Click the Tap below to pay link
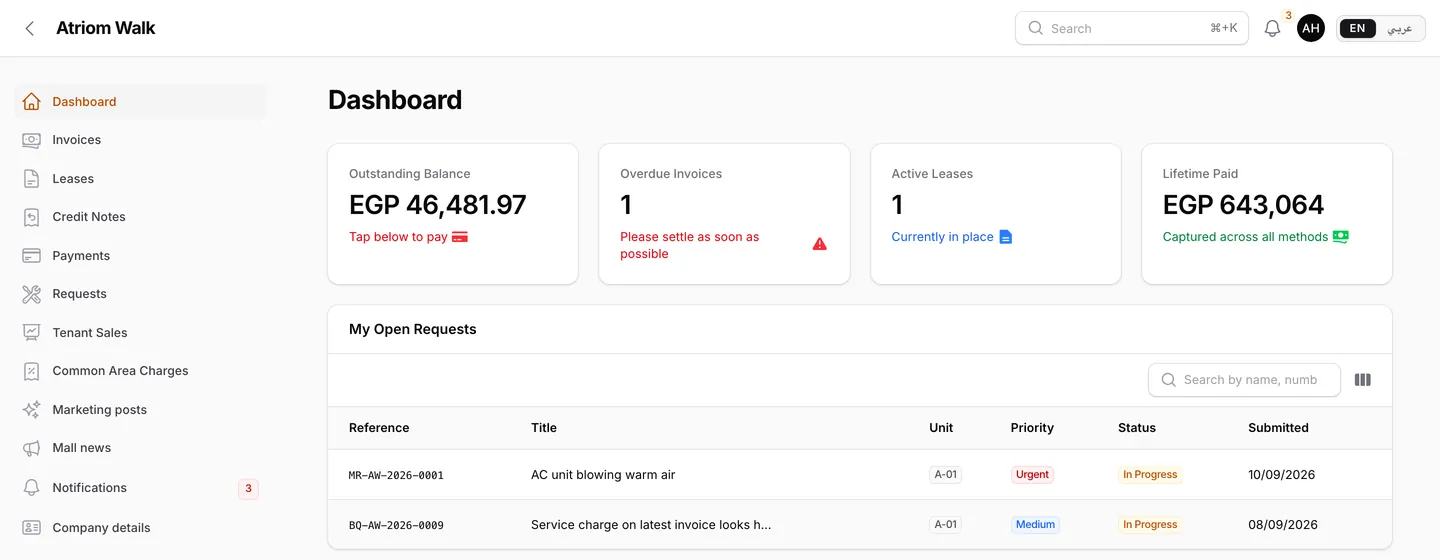Screen dimensions: 1440x560 coord(398,237)
